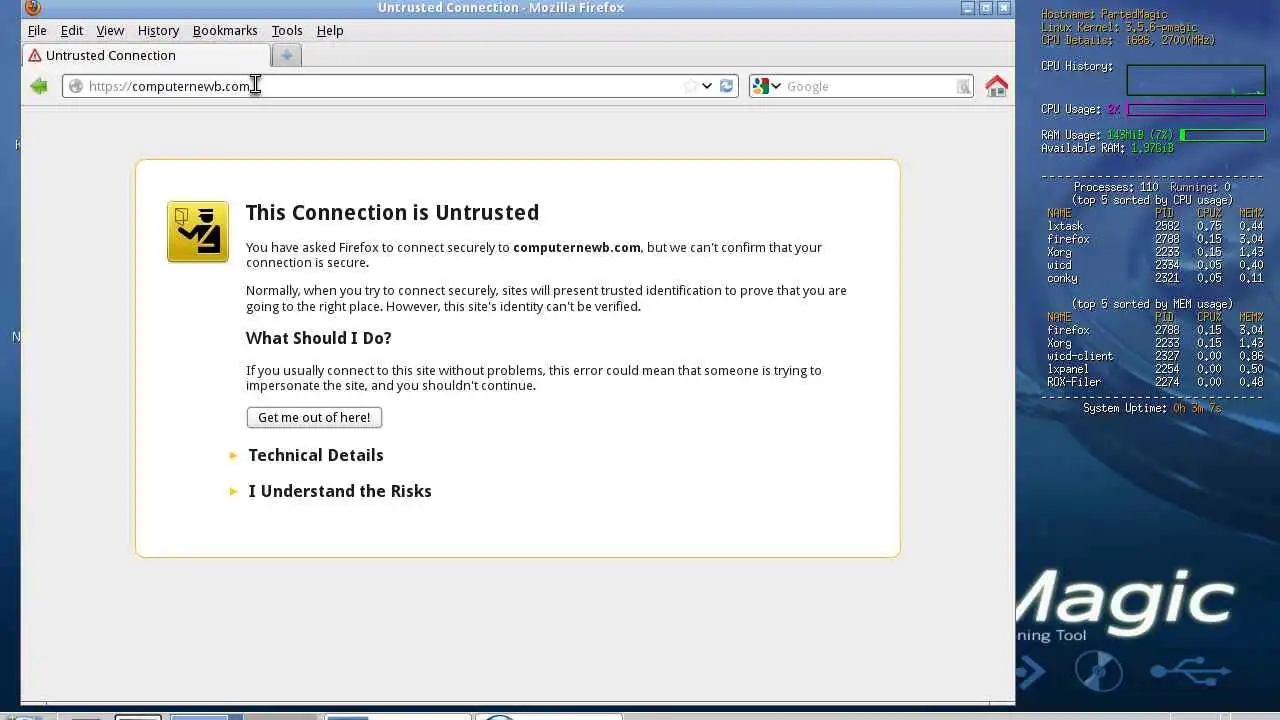Viewport: 1280px width, 720px height.
Task: Click the site identity globe icon
Action: coord(76,86)
